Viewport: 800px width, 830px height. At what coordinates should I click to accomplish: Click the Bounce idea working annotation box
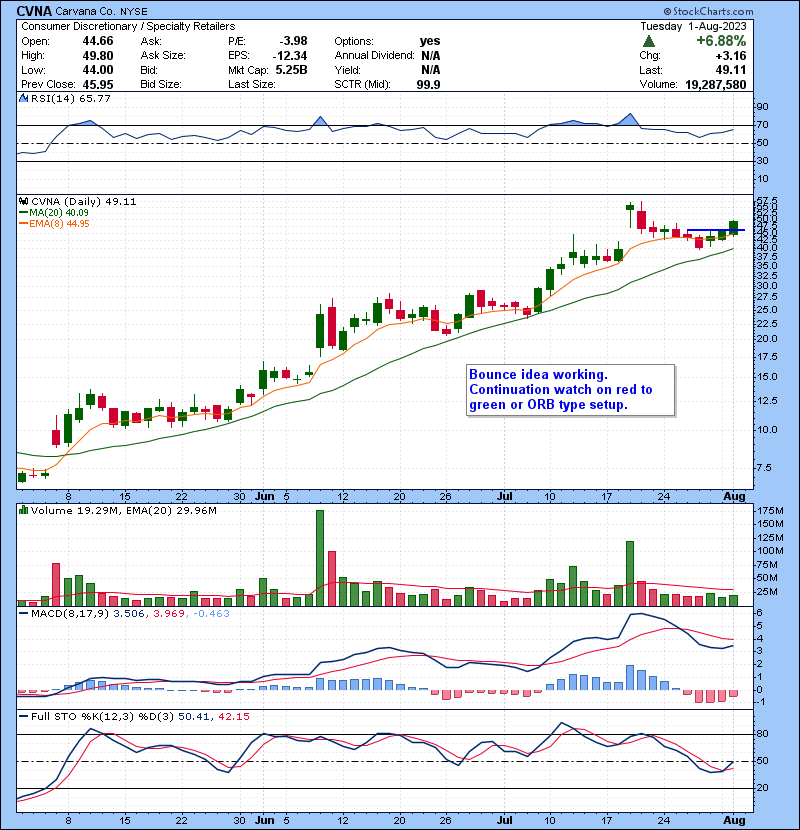point(571,390)
